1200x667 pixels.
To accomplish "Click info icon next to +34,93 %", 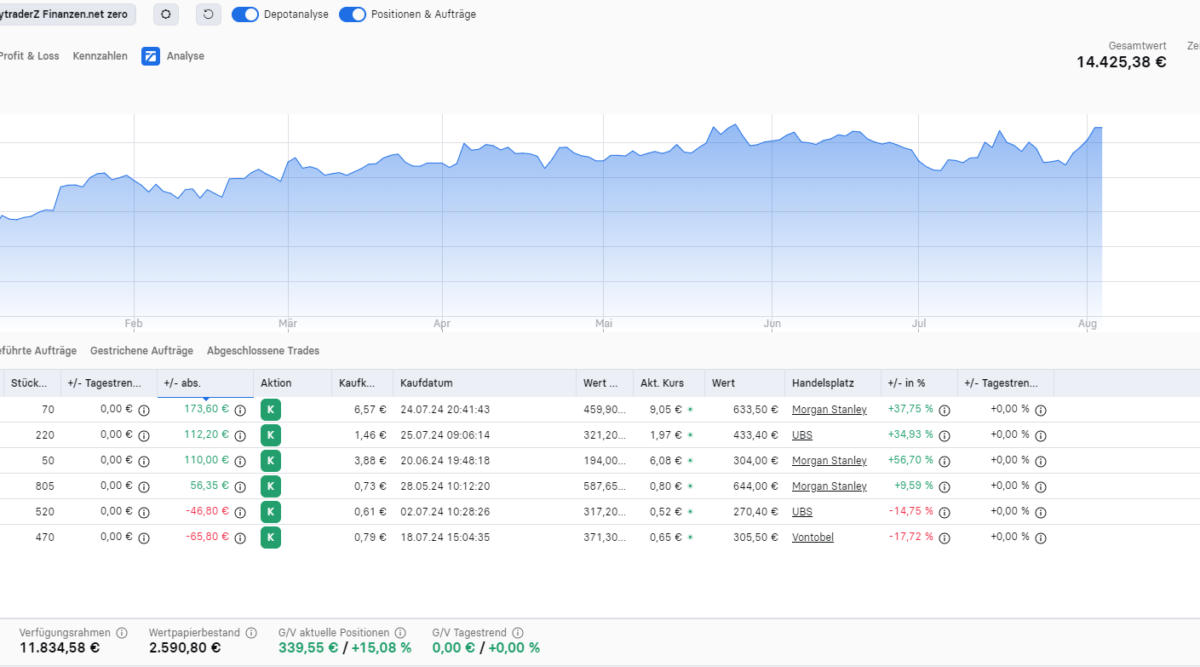I will coord(944,435).
